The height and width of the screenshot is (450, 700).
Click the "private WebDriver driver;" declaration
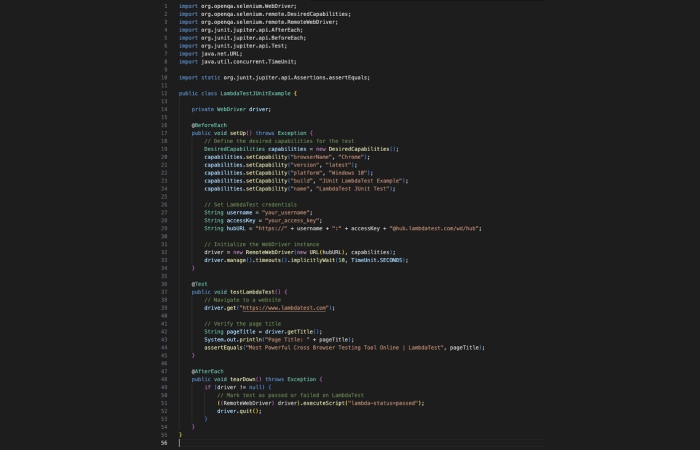point(231,109)
